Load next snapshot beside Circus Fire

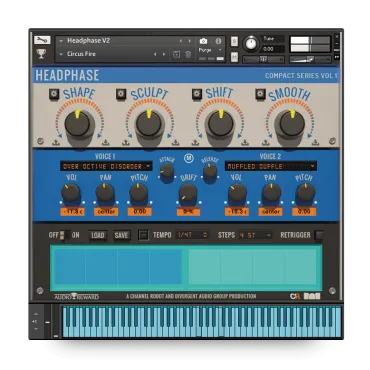164,54
